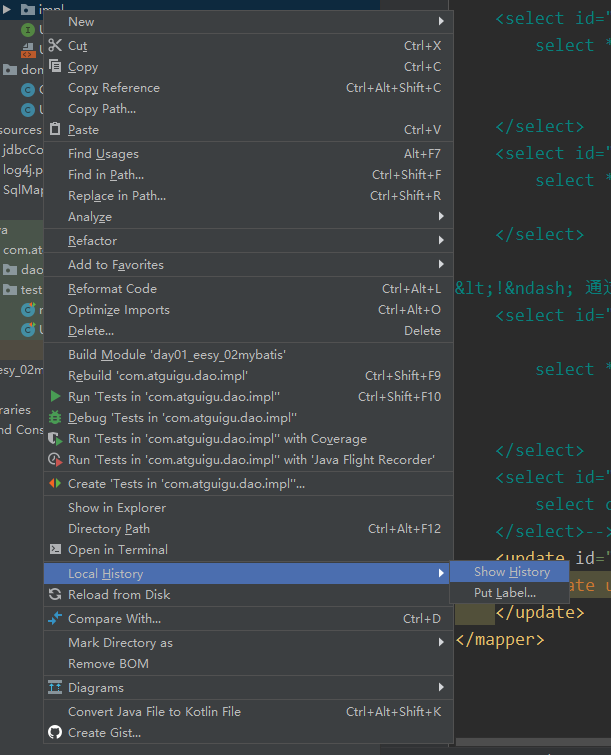Click the Copy icon in context menu

click(55, 67)
